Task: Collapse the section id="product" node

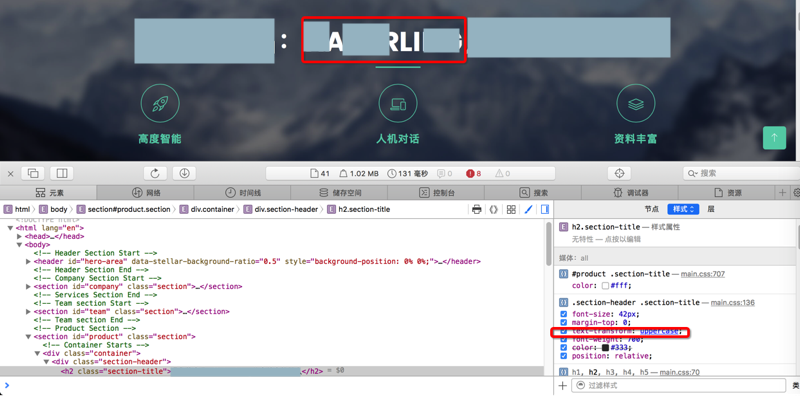Action: point(29,336)
